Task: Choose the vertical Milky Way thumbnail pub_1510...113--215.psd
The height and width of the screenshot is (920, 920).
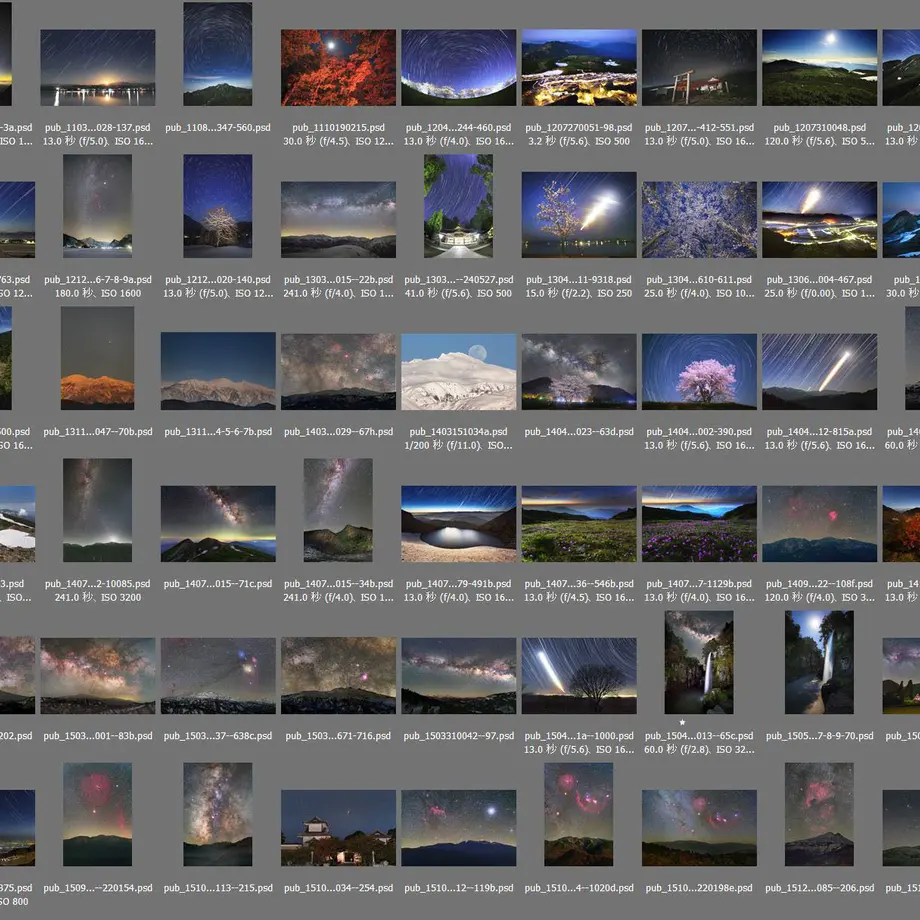Action: coord(218,814)
